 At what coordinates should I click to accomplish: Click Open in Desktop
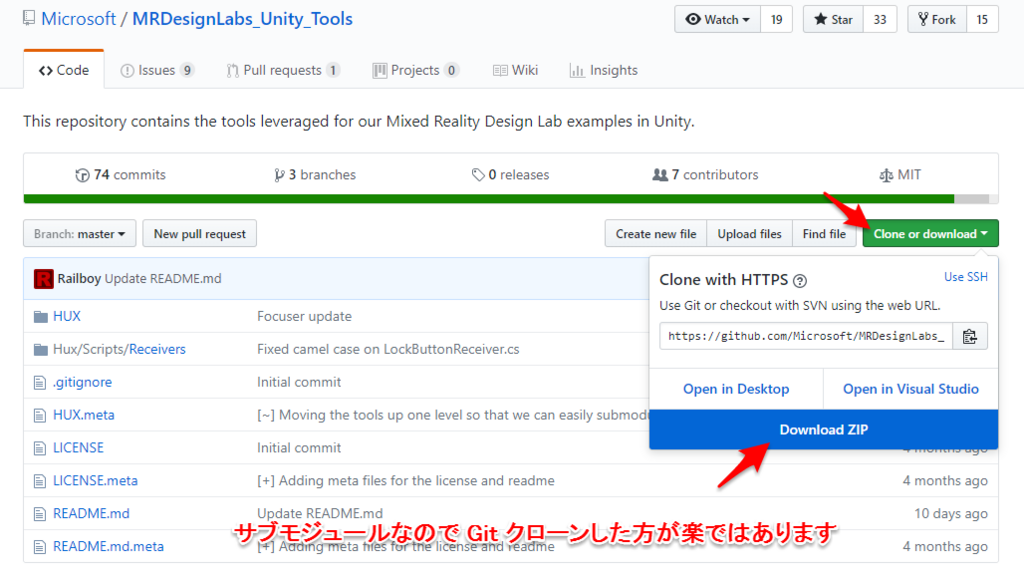pos(736,389)
